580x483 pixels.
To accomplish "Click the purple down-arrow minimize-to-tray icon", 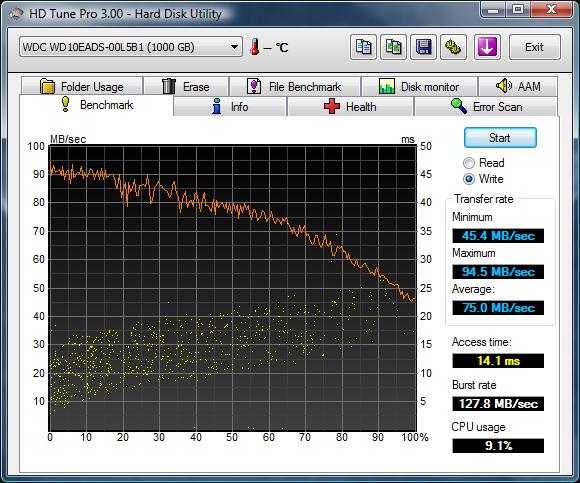I will tap(487, 47).
